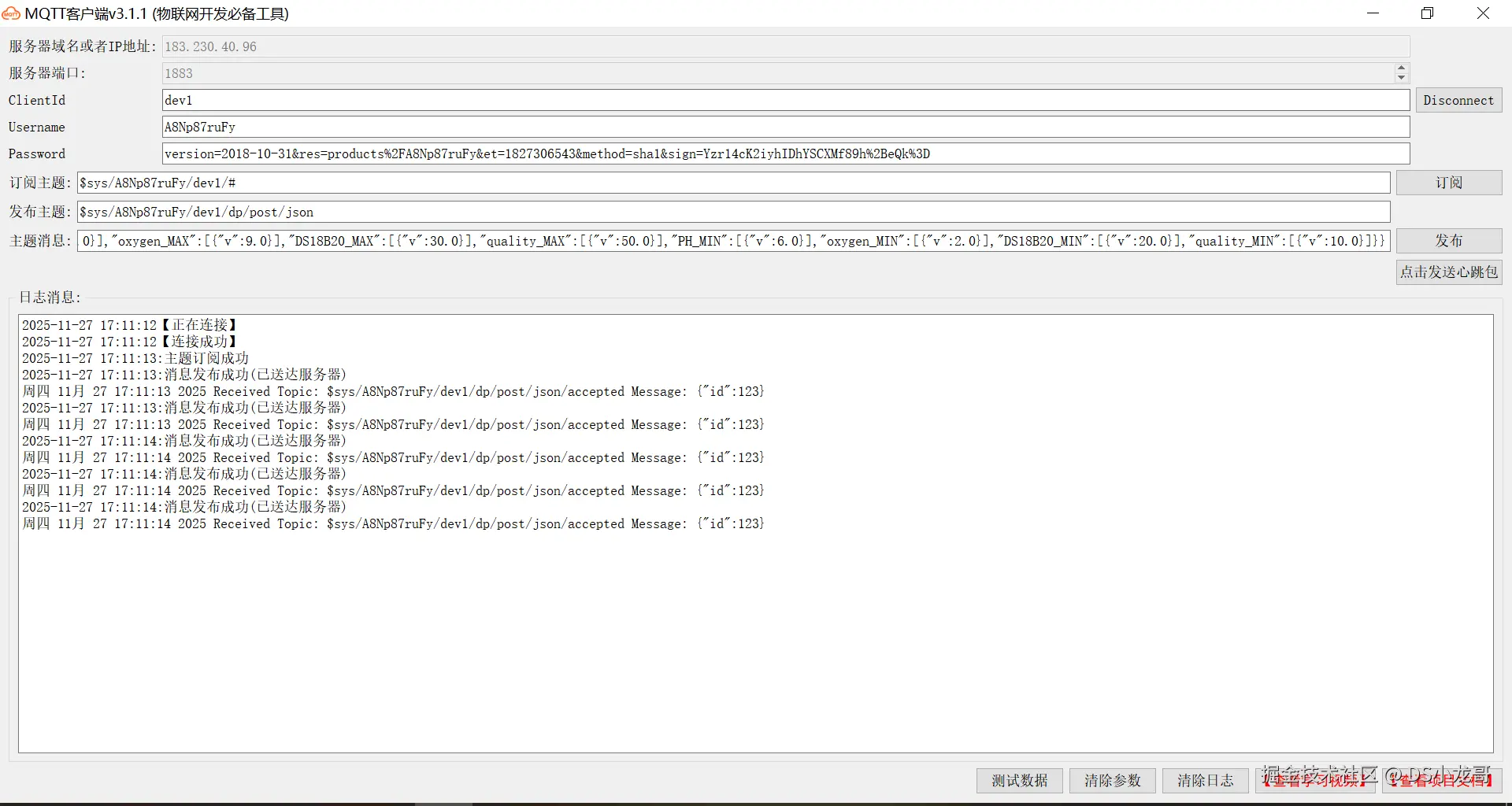
Task: Click the last Received Topic log line
Action: (393, 523)
